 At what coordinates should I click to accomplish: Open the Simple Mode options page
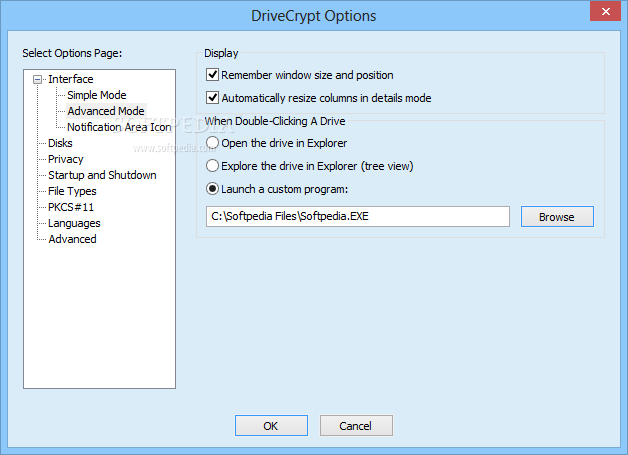pos(97,95)
